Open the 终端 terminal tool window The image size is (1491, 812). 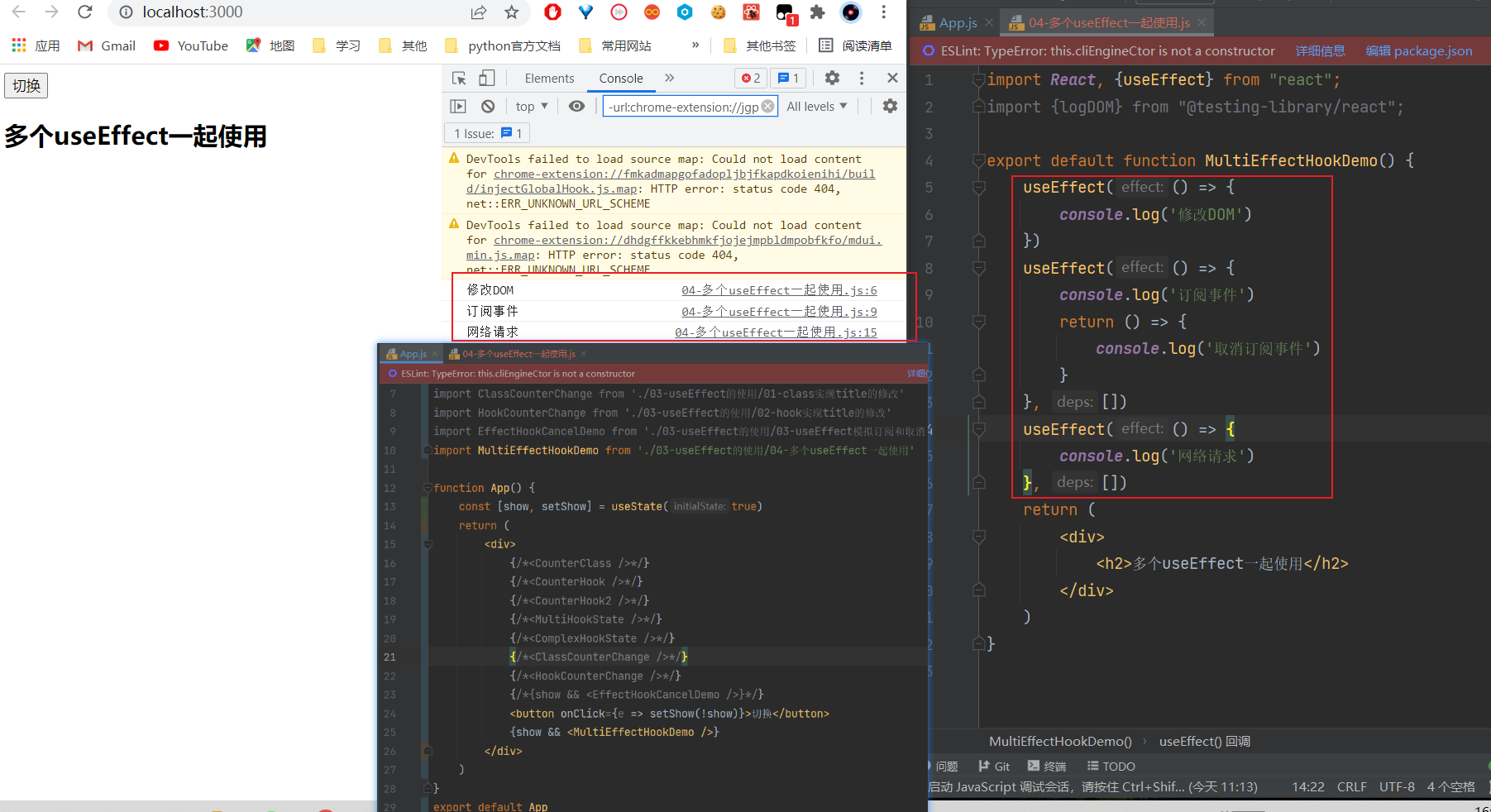coord(1047,766)
